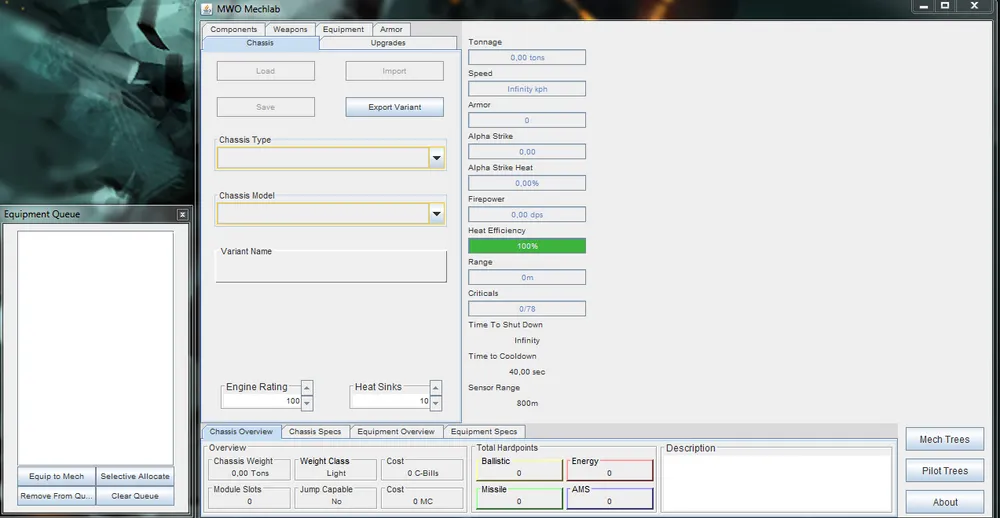The width and height of the screenshot is (1000, 518).
Task: Decrease the Engine Rating value
Action: (307, 402)
